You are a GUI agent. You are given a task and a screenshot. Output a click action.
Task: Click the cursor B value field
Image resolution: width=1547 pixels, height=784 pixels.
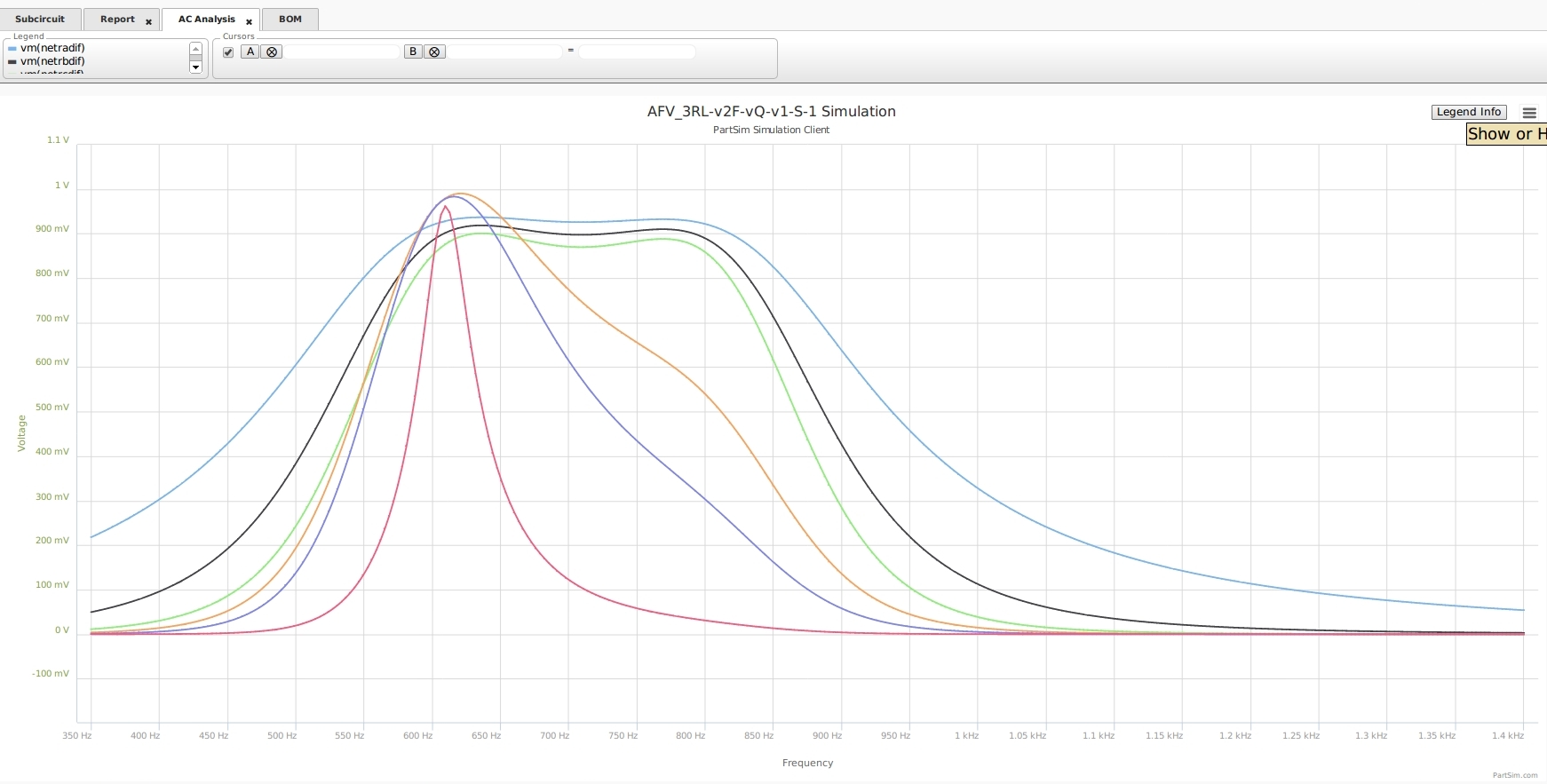click(x=504, y=52)
